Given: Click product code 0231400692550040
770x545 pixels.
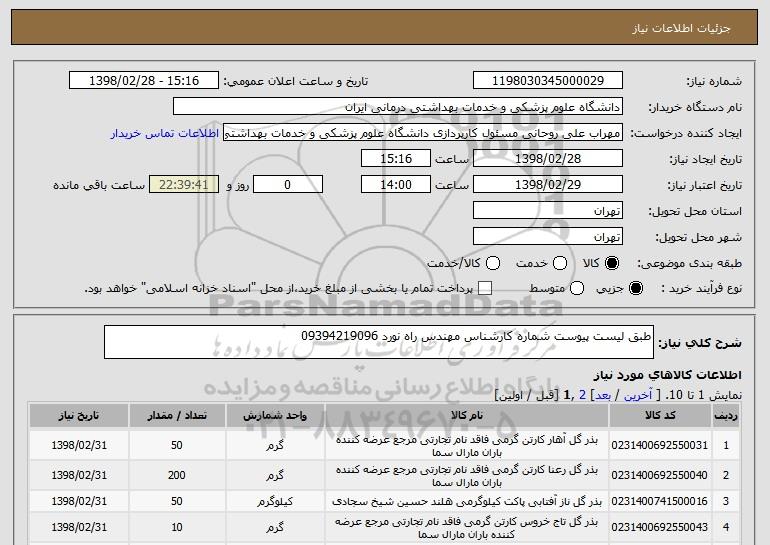Looking at the screenshot, I should [x=660, y=475].
